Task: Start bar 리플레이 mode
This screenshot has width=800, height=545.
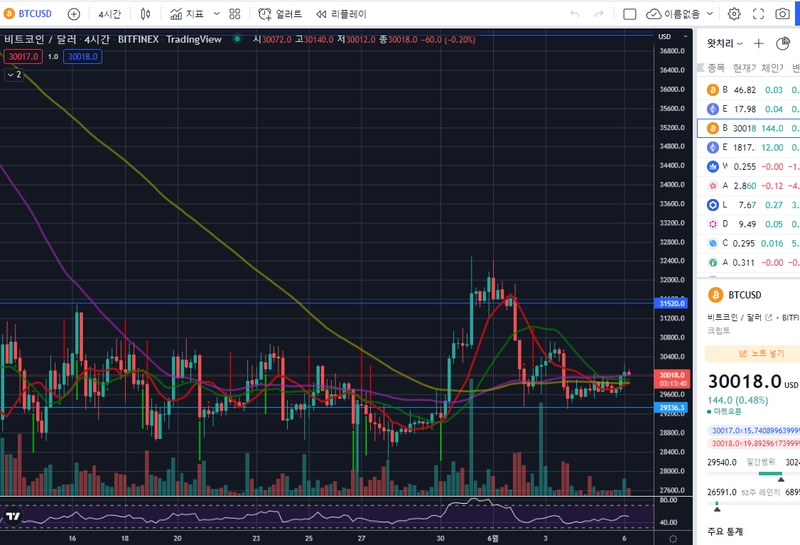Action: pos(341,14)
